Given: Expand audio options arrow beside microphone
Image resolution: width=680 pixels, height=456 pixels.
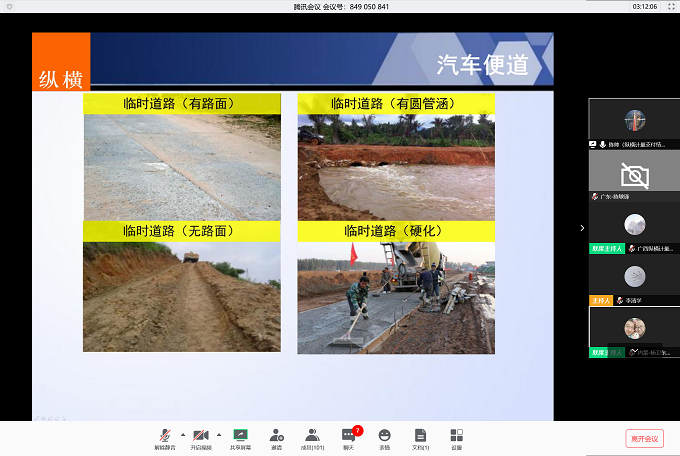Looking at the screenshot, I should (183, 434).
